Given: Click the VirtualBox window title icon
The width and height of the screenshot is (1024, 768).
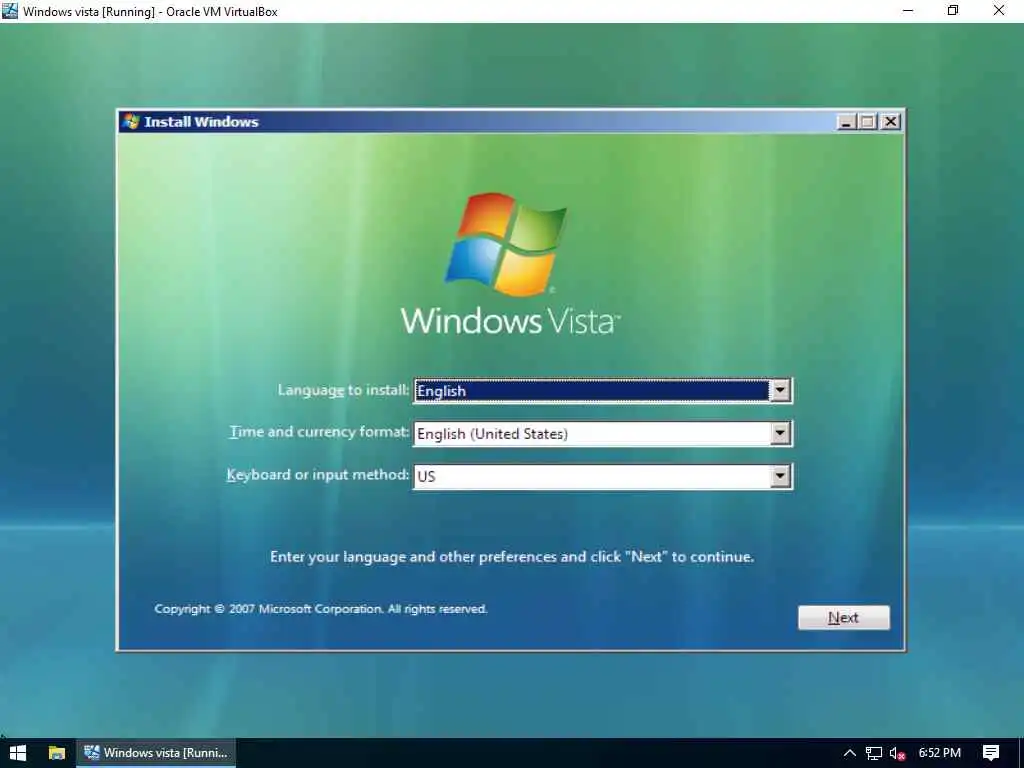Looking at the screenshot, I should point(9,11).
